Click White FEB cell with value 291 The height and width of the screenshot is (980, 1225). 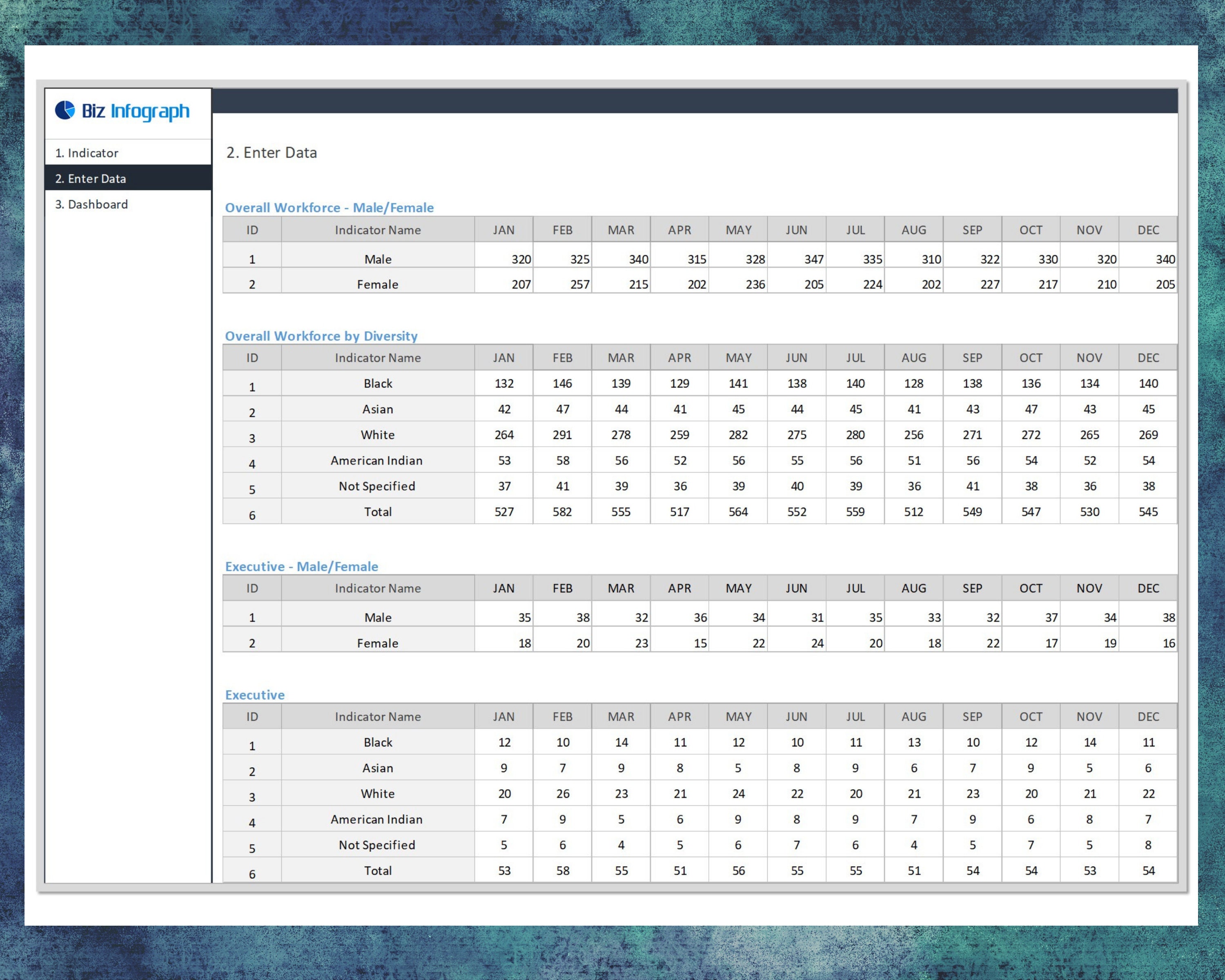point(563,434)
